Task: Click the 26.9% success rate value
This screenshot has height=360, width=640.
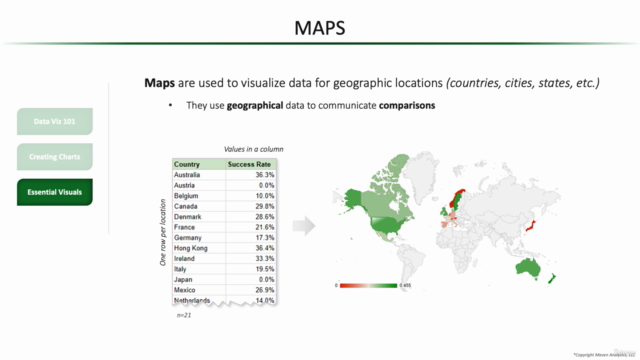Action: (265, 290)
